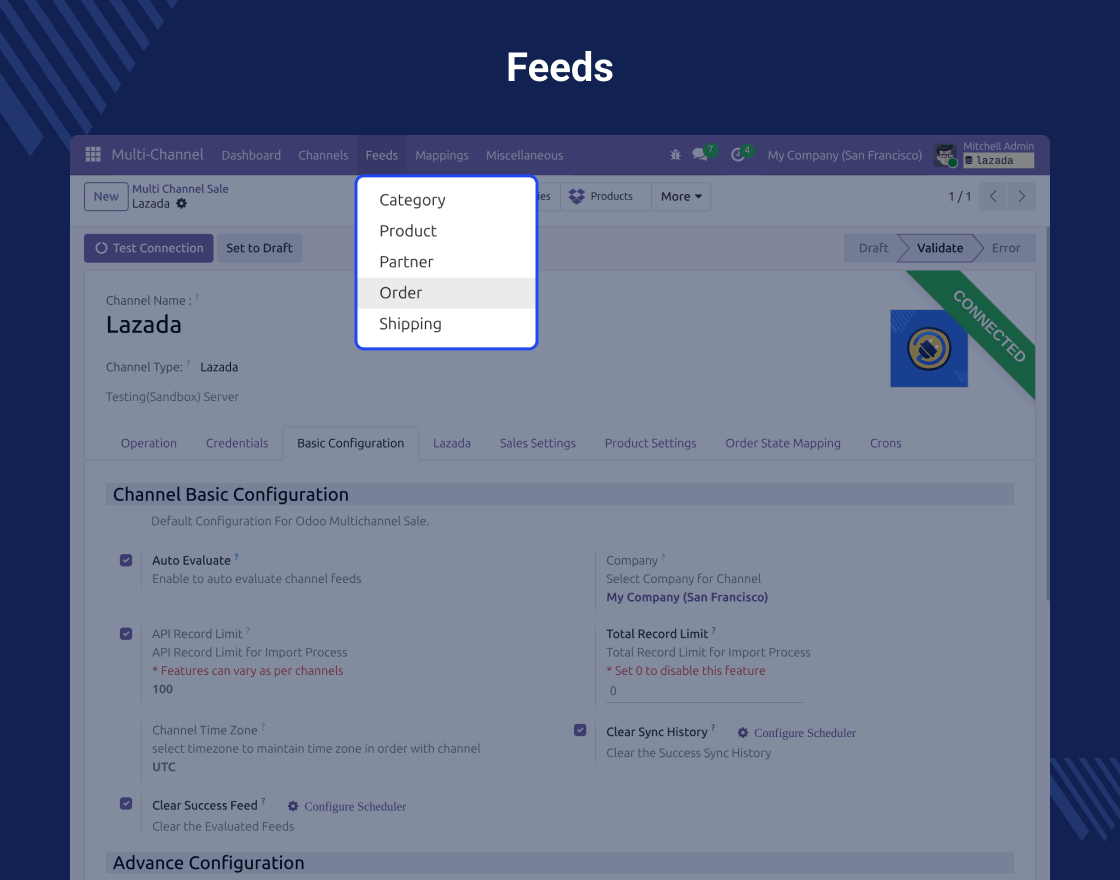Select the Draft status stage
This screenshot has width=1120, height=880.
pos(873,248)
